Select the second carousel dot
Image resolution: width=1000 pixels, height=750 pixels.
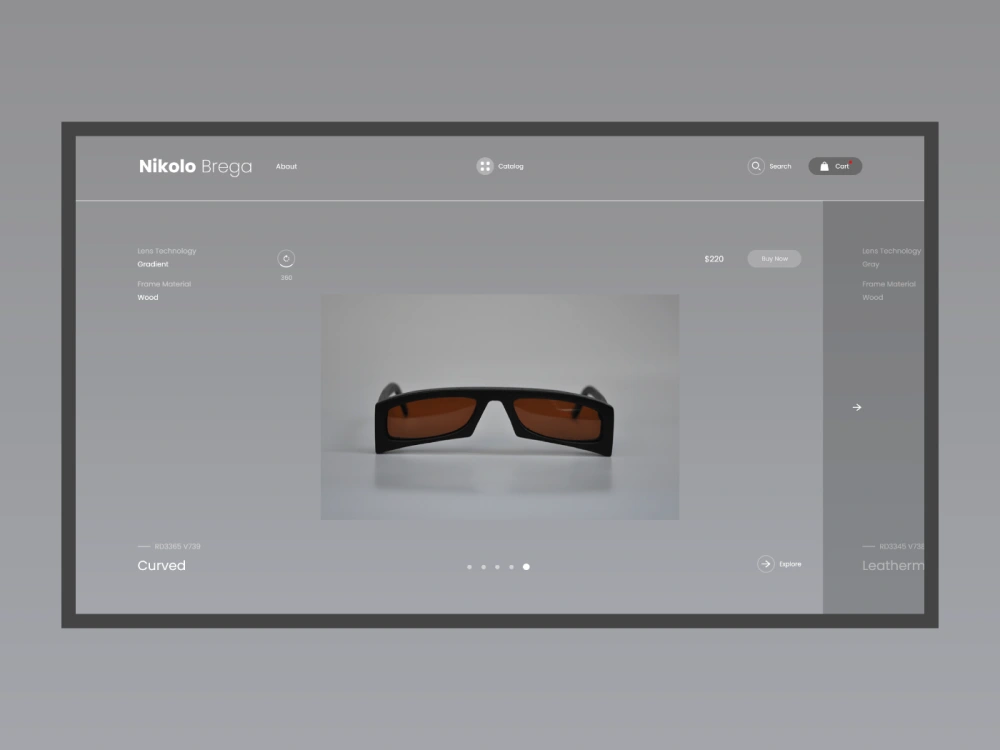tap(483, 567)
